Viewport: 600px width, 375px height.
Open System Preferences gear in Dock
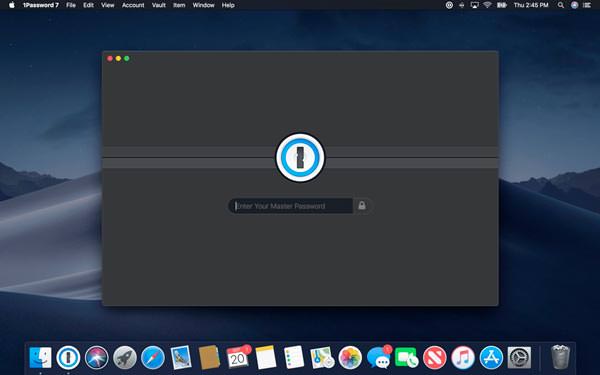(x=519, y=357)
